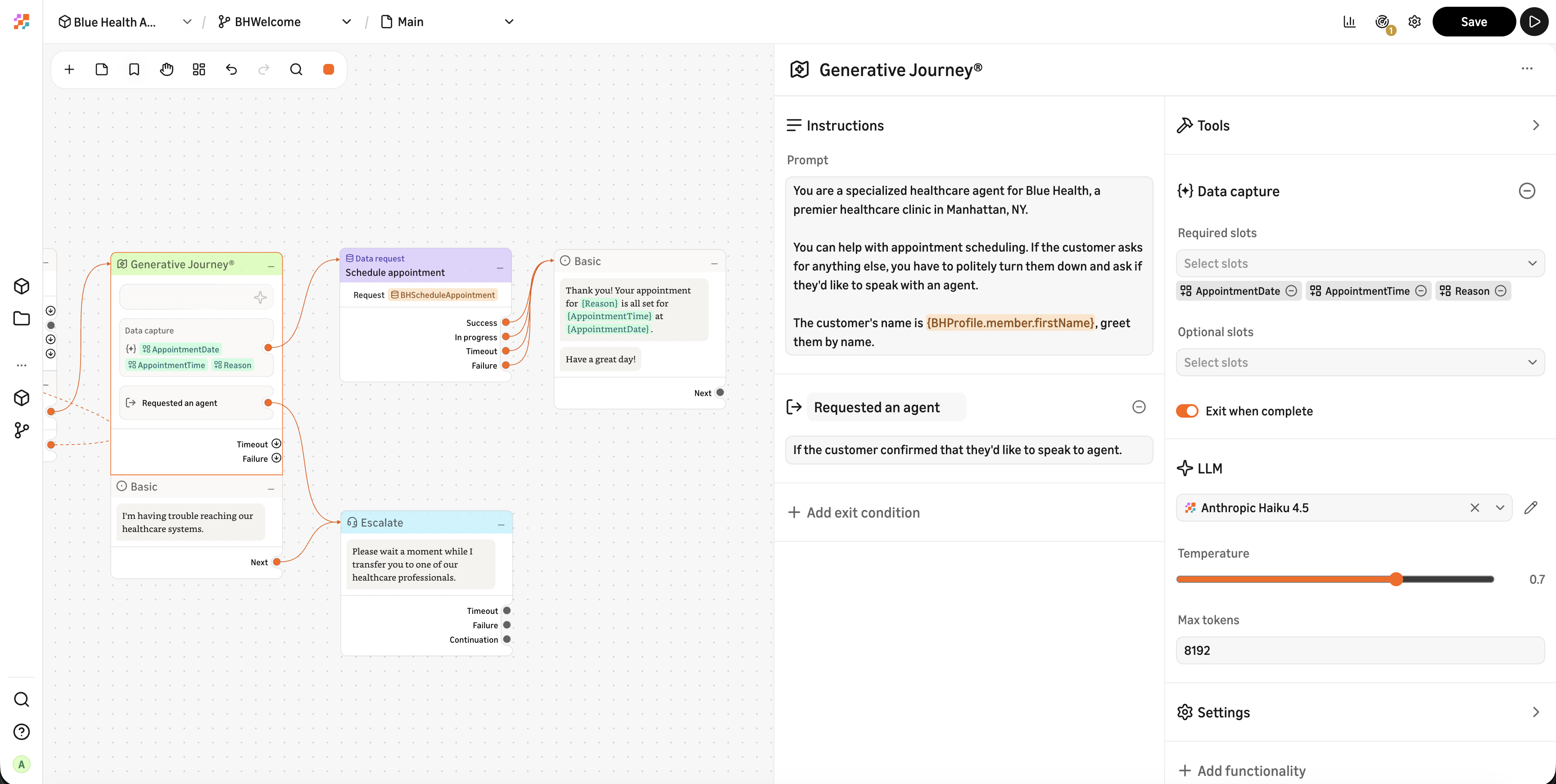Remove the Requested an agent exit condition
Image resolution: width=1556 pixels, height=784 pixels.
point(1139,407)
